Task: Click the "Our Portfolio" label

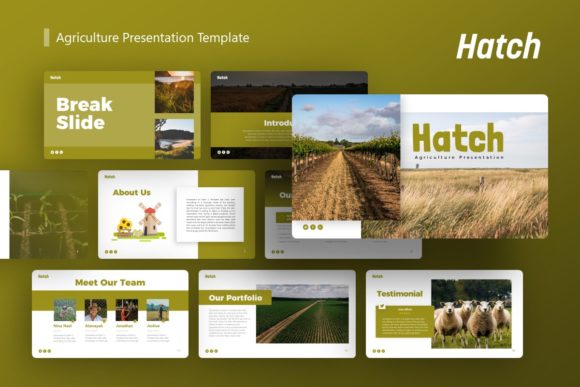Action: [x=235, y=298]
